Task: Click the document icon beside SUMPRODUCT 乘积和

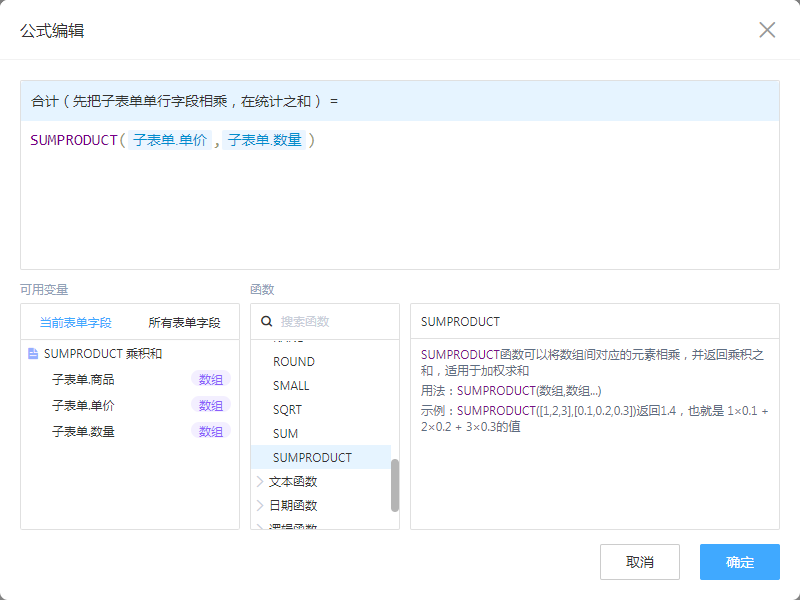Action: click(x=33, y=354)
